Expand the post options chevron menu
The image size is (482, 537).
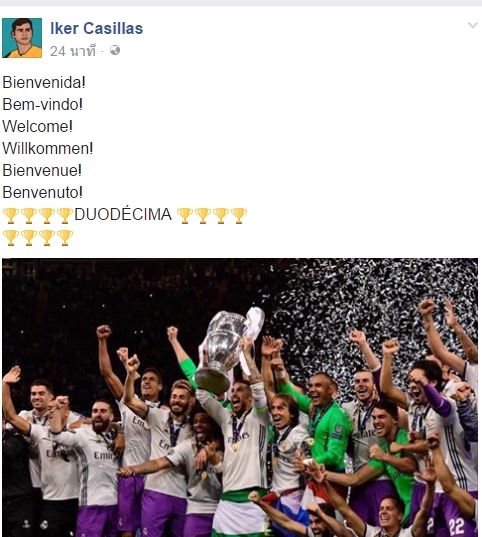pos(473,25)
